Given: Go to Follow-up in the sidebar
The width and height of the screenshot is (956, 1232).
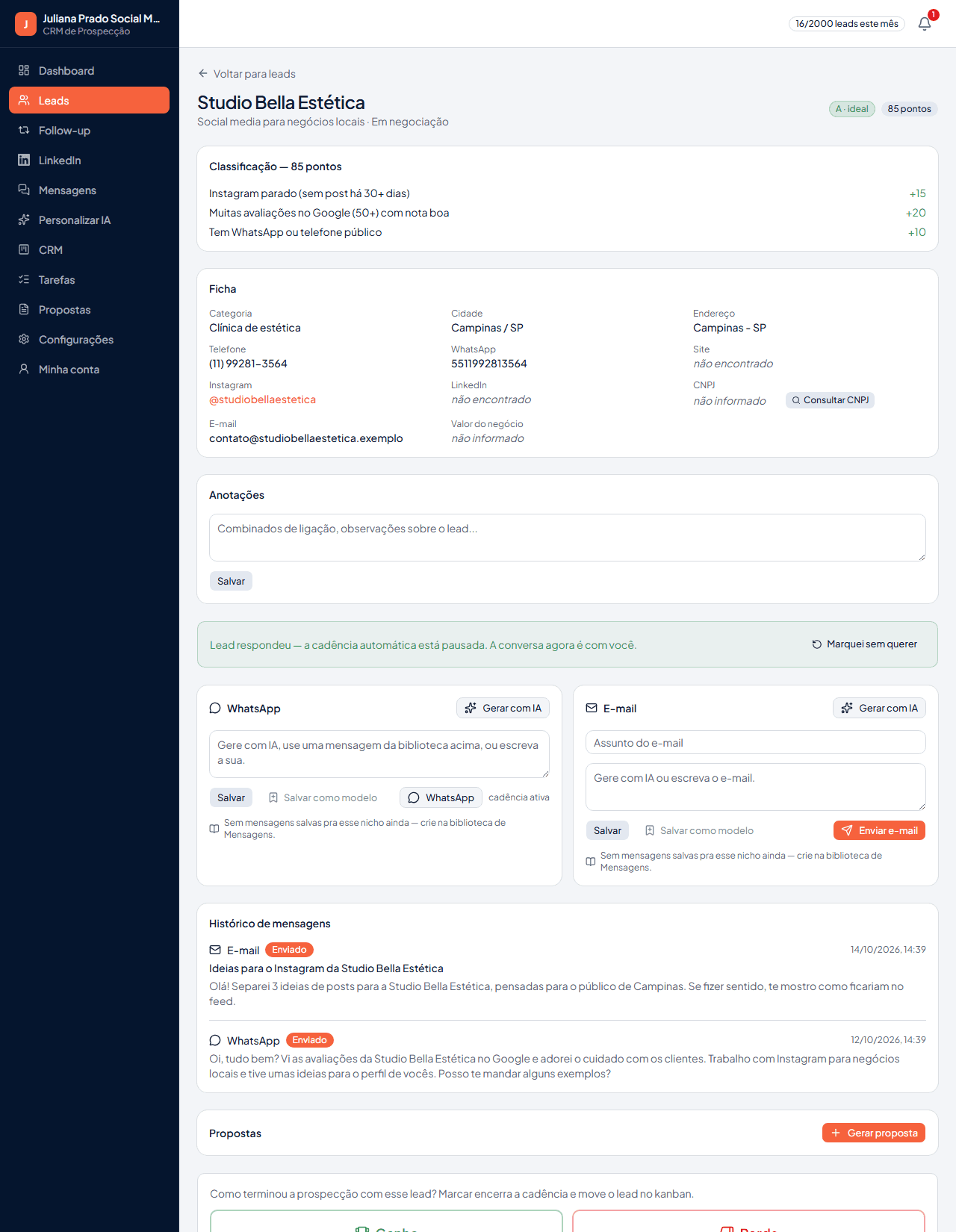Looking at the screenshot, I should 89,130.
